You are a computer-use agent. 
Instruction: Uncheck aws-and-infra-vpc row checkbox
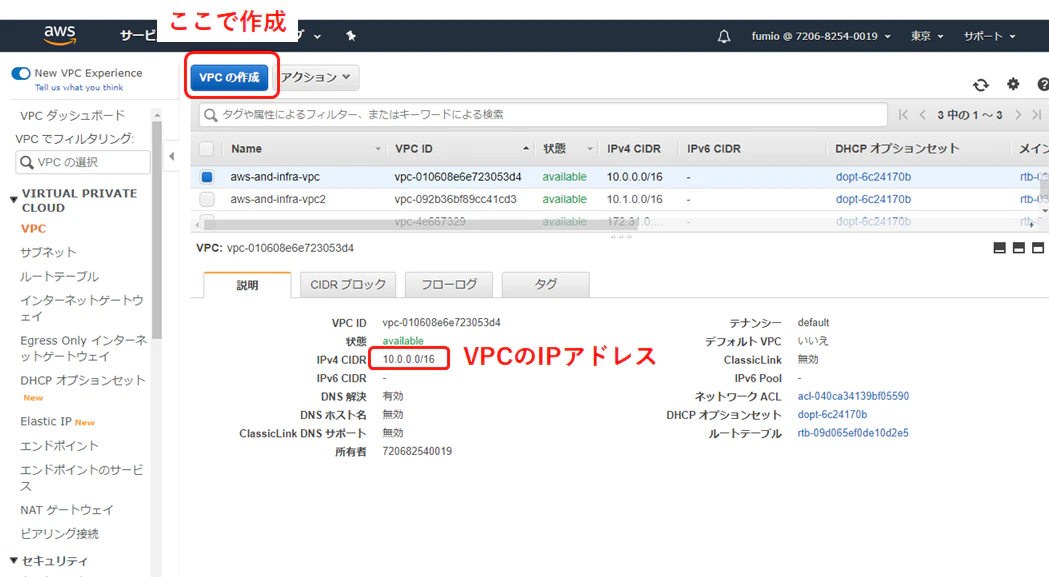point(207,177)
